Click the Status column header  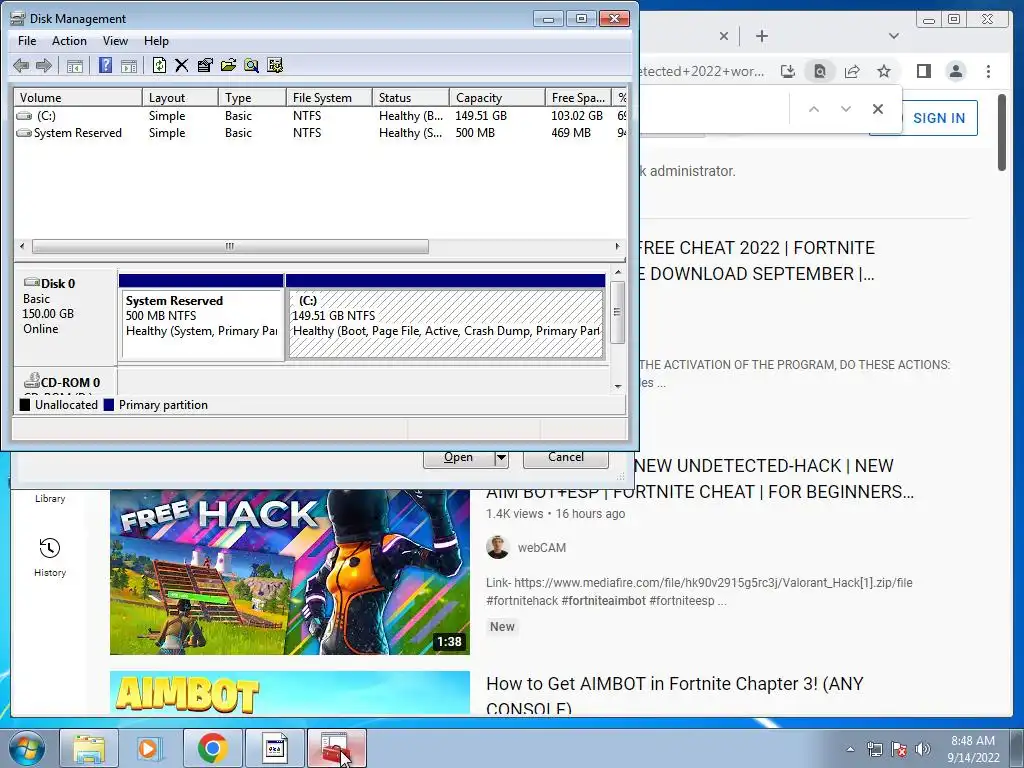click(411, 97)
